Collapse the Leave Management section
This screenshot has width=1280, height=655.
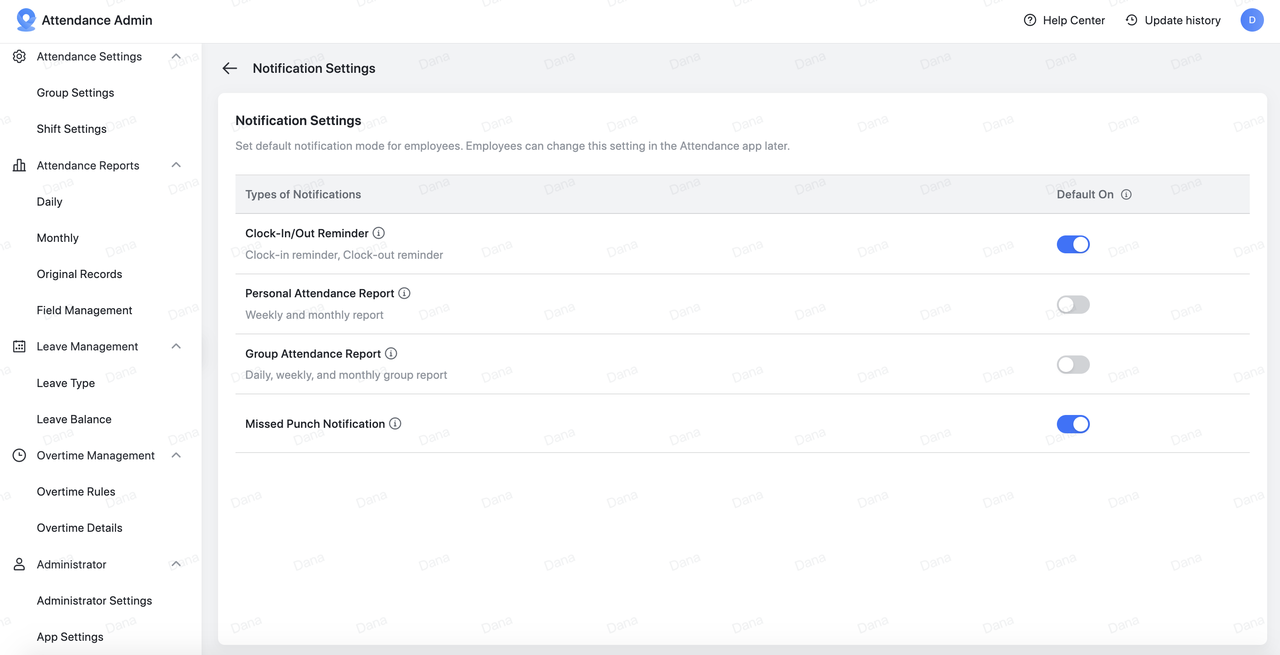coord(176,347)
